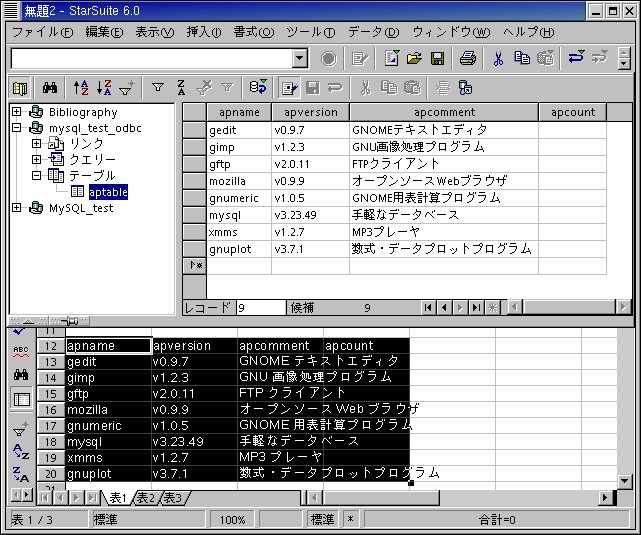Click the Save document floppy icon
Viewport: 641px width, 535px height.
coord(437,58)
